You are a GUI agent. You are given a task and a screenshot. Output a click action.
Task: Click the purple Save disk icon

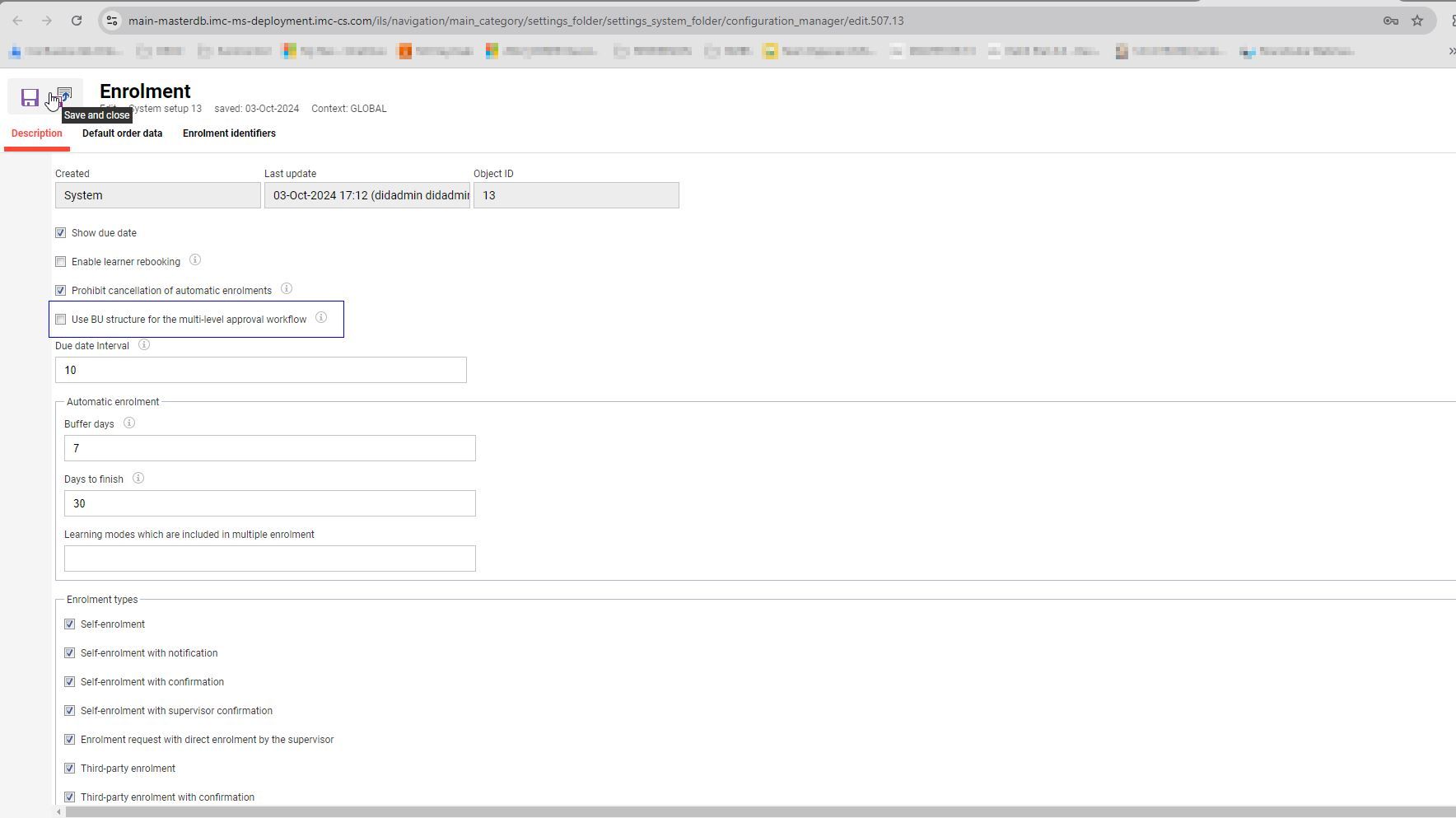click(x=30, y=97)
